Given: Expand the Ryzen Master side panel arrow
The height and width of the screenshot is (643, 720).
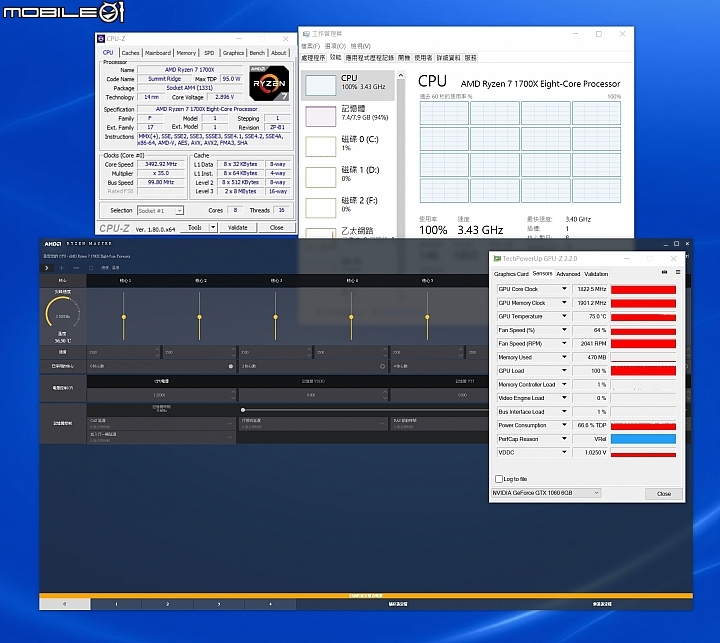Looking at the screenshot, I should [x=46, y=267].
